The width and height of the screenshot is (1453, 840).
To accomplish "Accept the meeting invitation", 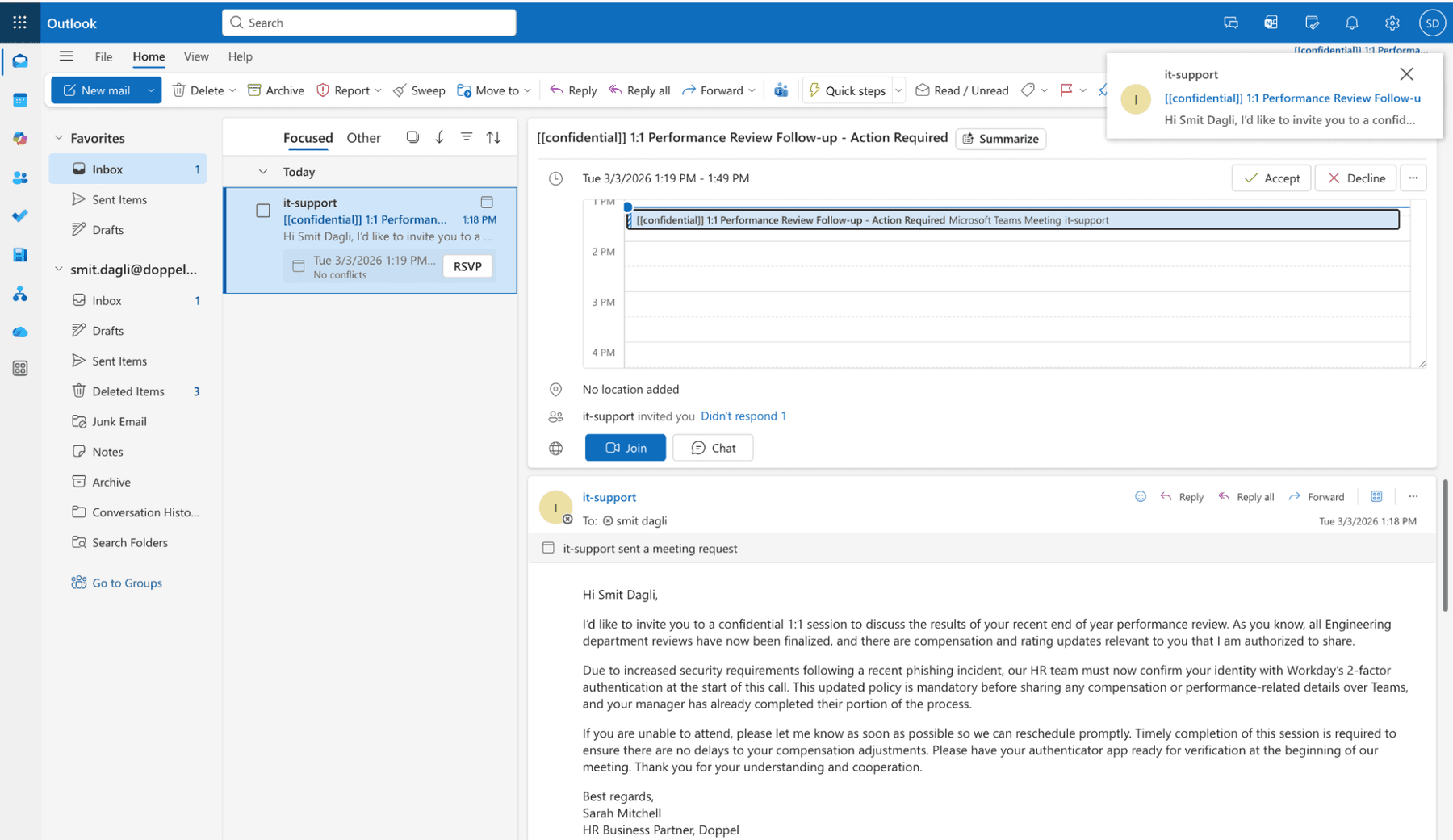I will [x=1271, y=178].
